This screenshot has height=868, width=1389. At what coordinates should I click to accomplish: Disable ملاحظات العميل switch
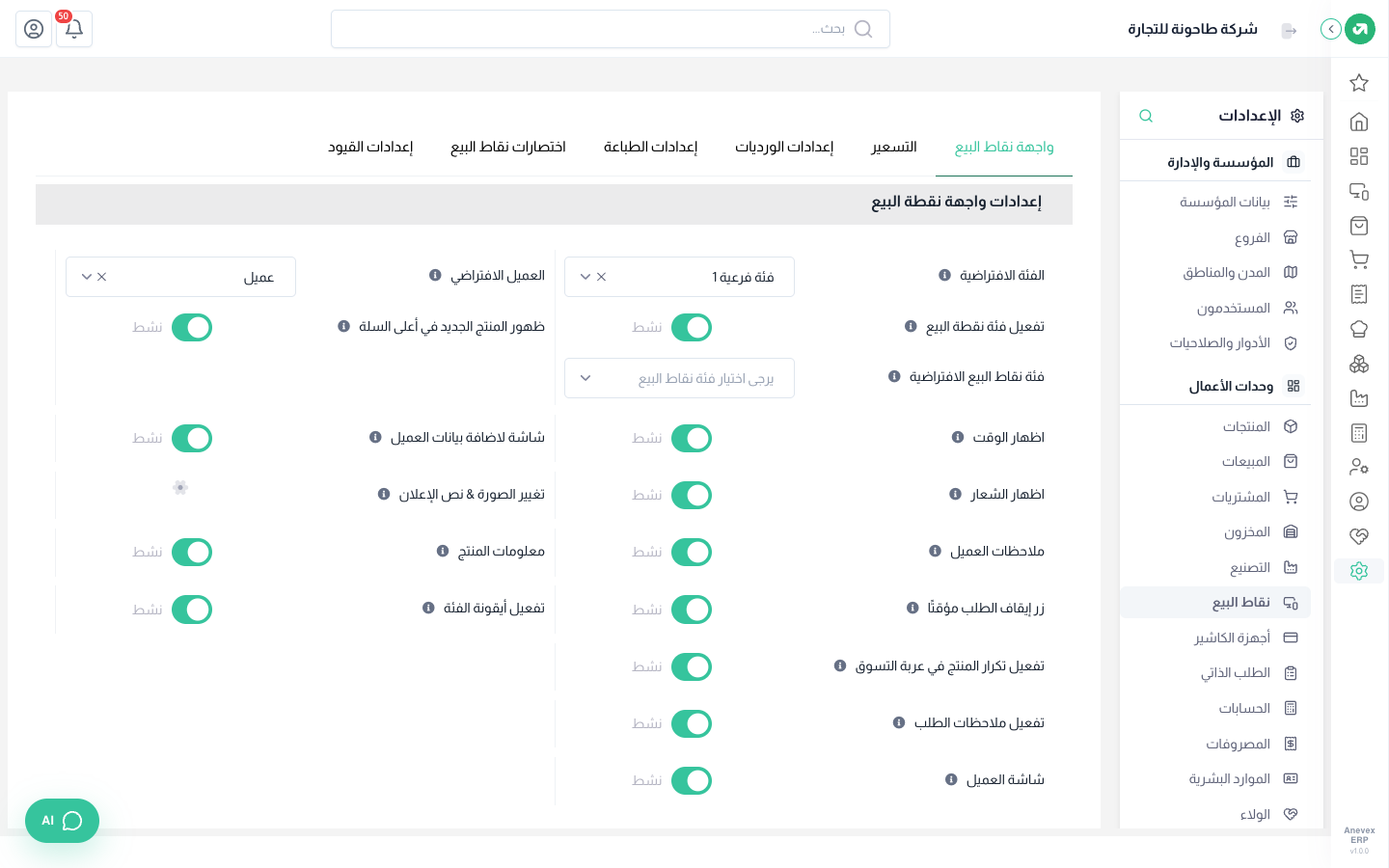pos(692,552)
